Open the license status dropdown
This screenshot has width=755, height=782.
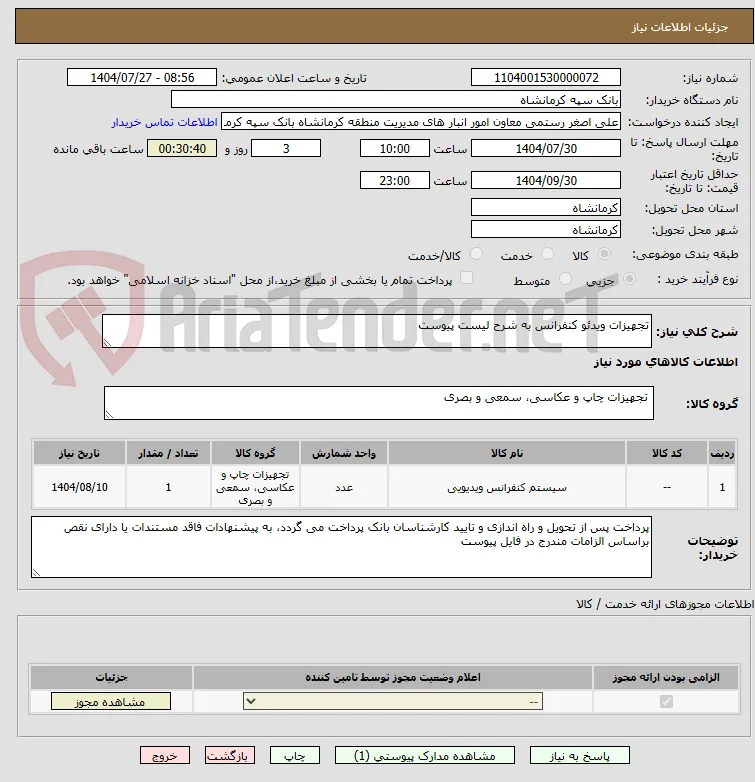coord(393,701)
